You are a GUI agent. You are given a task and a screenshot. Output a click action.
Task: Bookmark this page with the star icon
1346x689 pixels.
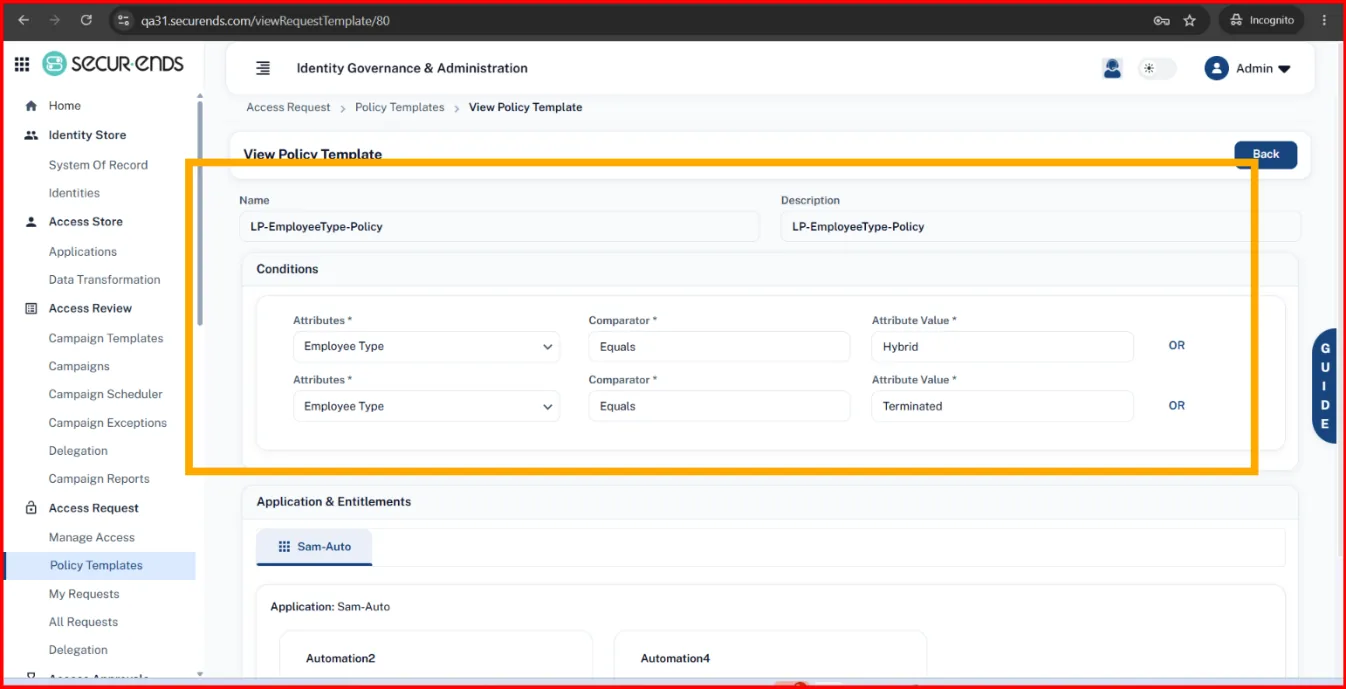1190,20
